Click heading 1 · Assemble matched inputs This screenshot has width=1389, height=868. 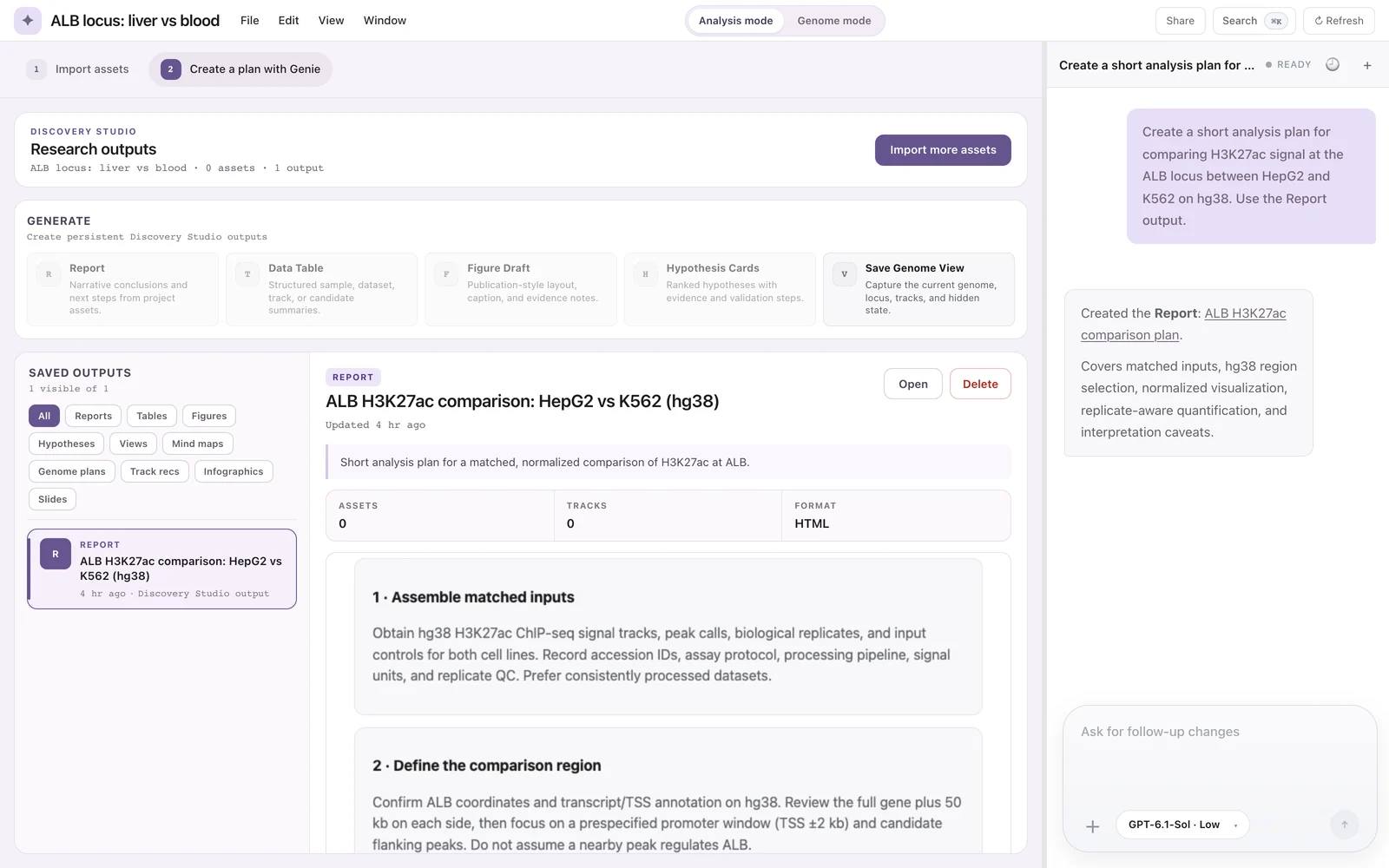coord(473,597)
